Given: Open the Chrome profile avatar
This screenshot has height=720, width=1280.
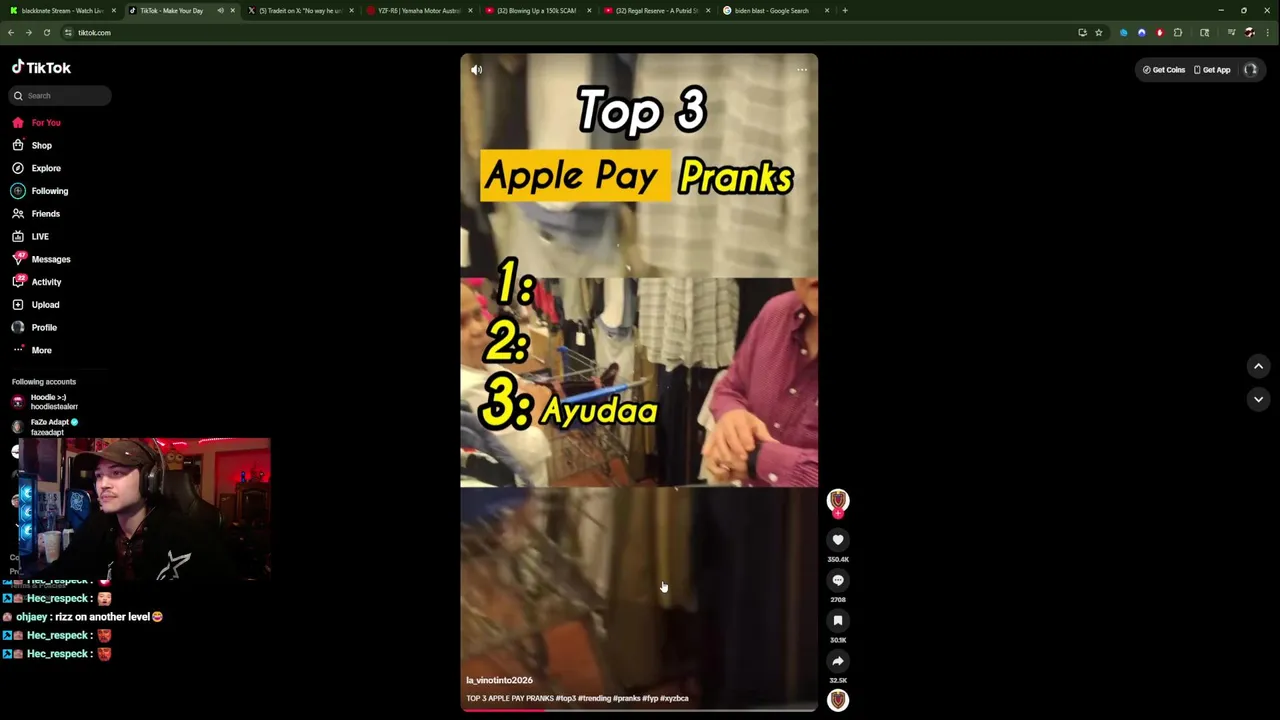Looking at the screenshot, I should point(1249,33).
